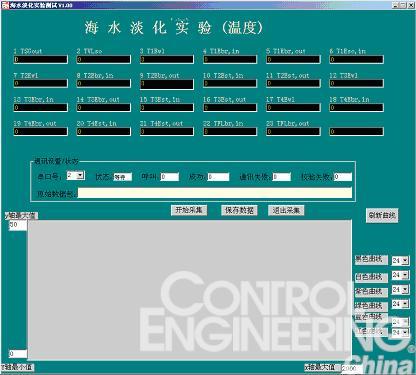416x375 pixels.
Task: Click the 开始采集 (start acquisition) button
Action: (x=189, y=210)
